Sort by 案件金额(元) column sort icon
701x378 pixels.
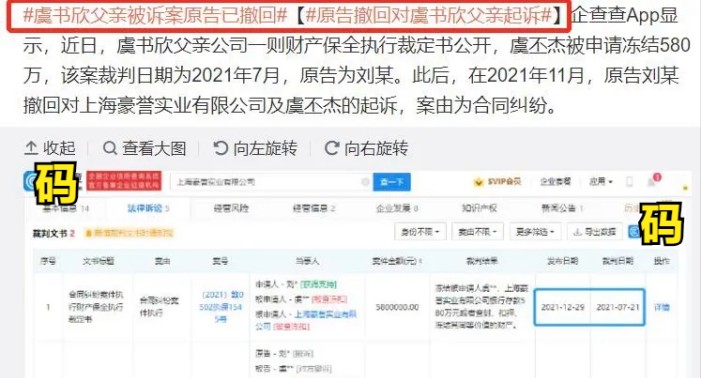point(421,261)
